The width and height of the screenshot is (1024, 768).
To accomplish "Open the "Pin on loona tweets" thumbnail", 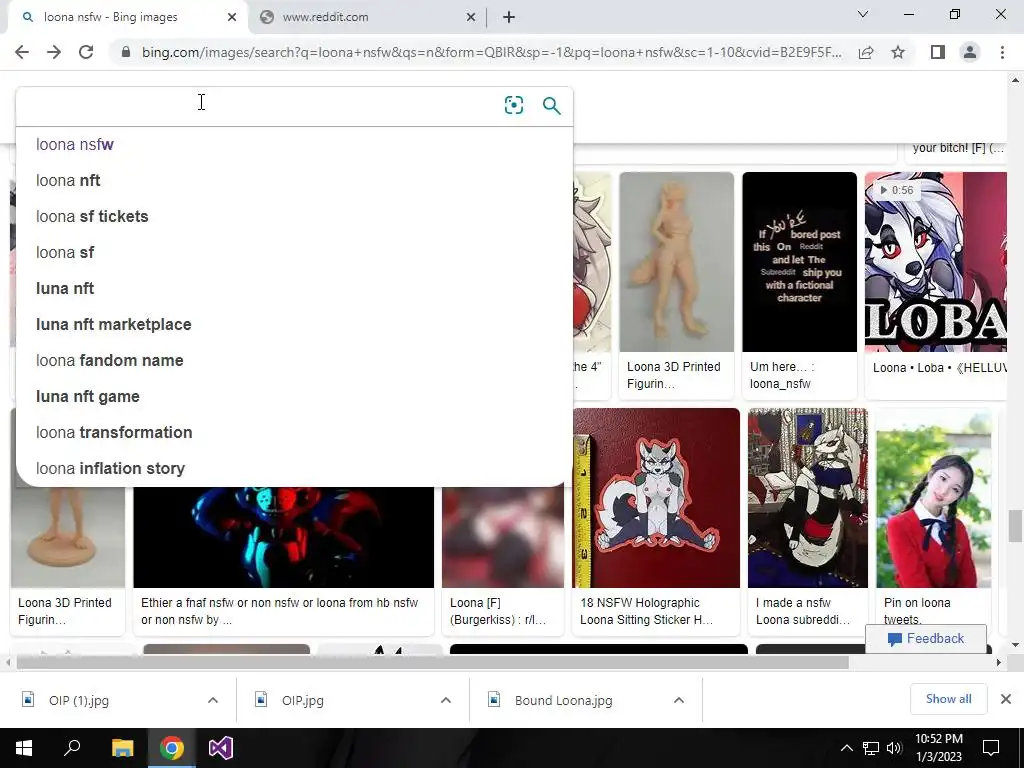I will tap(933, 498).
